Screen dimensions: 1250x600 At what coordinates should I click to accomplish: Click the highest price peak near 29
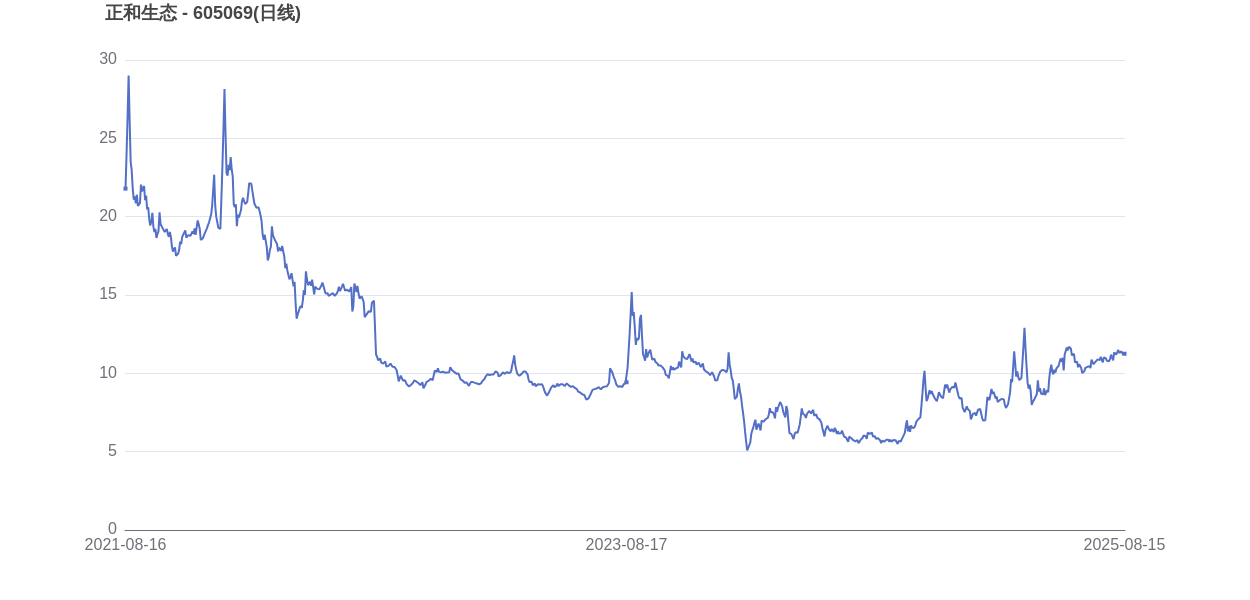128,77
